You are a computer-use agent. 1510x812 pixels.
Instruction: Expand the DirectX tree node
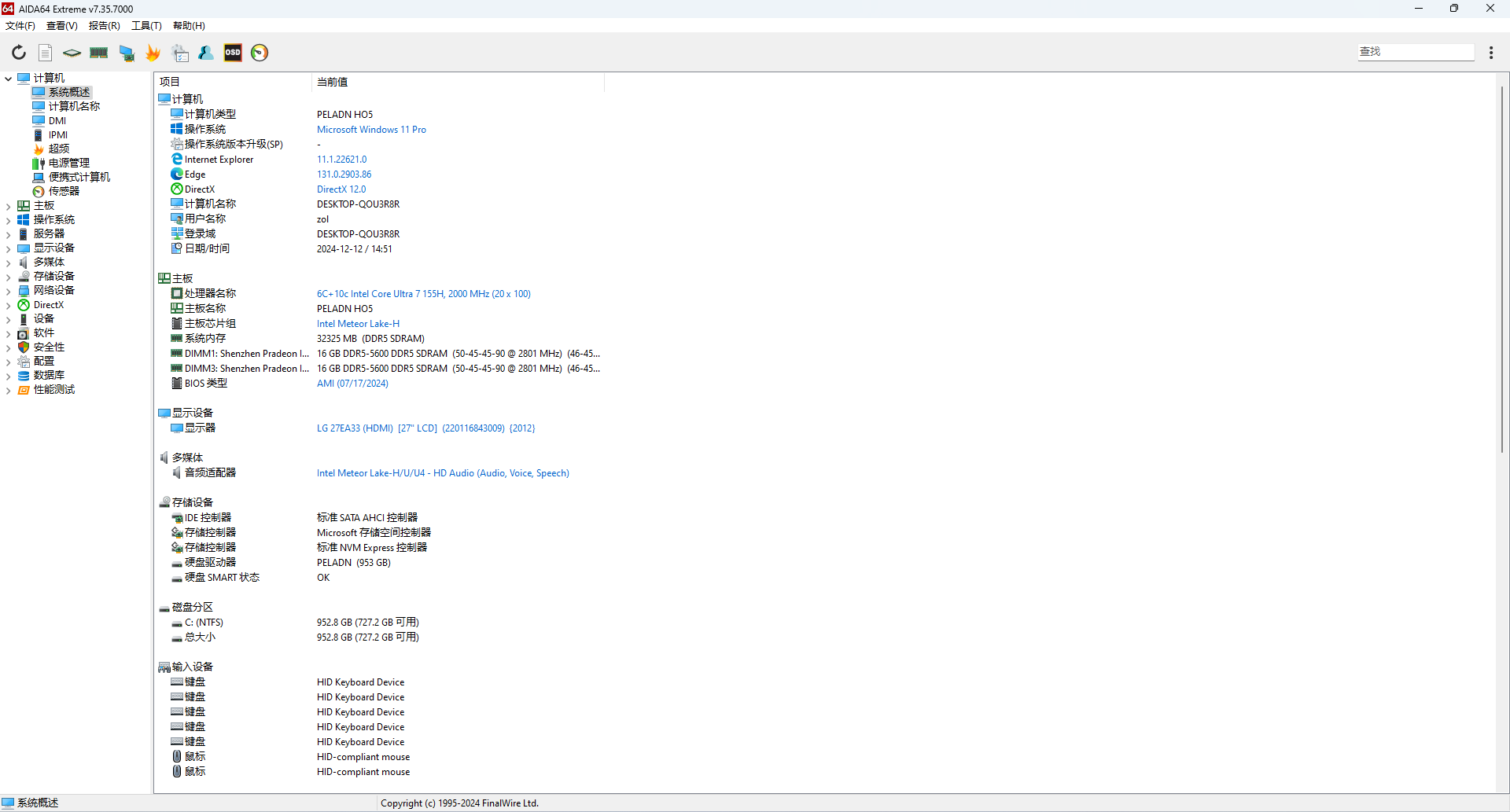(x=9, y=305)
